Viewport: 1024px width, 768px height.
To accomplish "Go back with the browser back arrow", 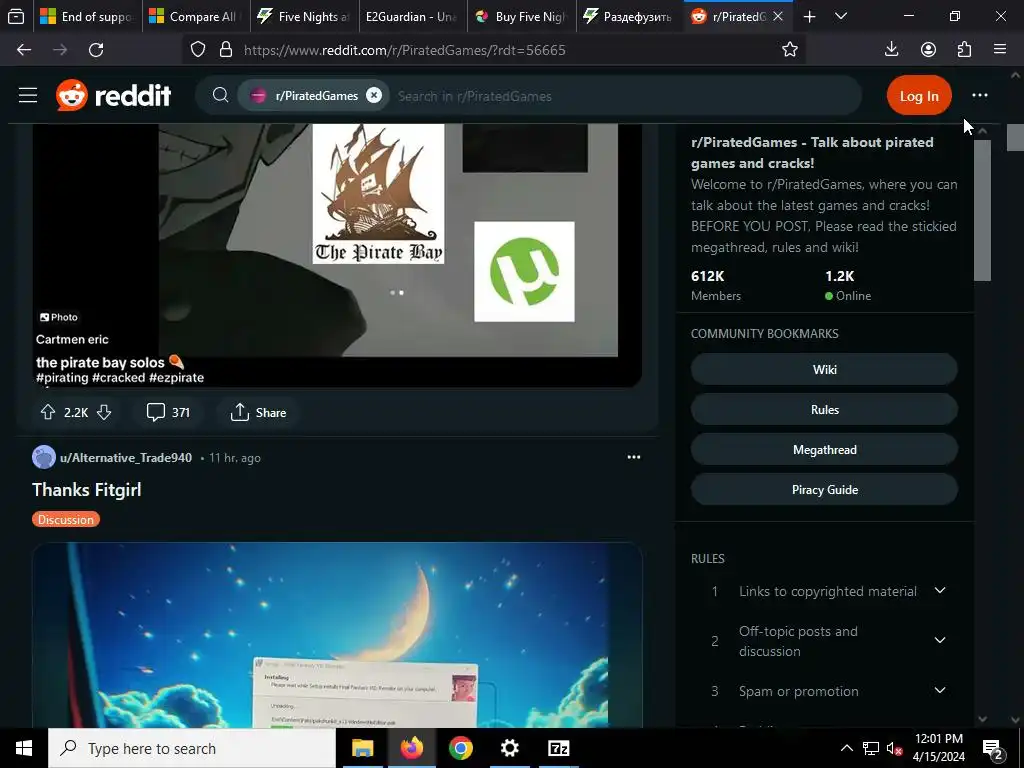I will tap(24, 50).
